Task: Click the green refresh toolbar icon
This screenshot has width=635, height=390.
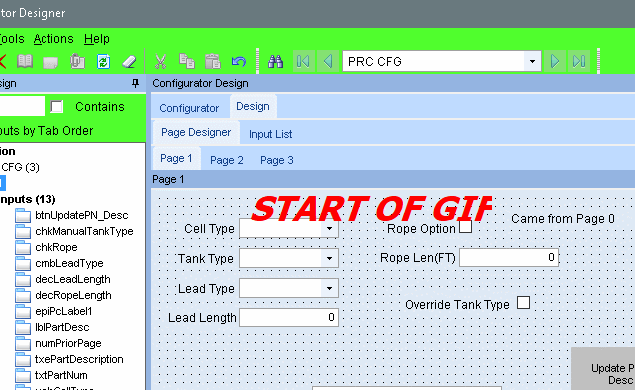Action: 104,62
